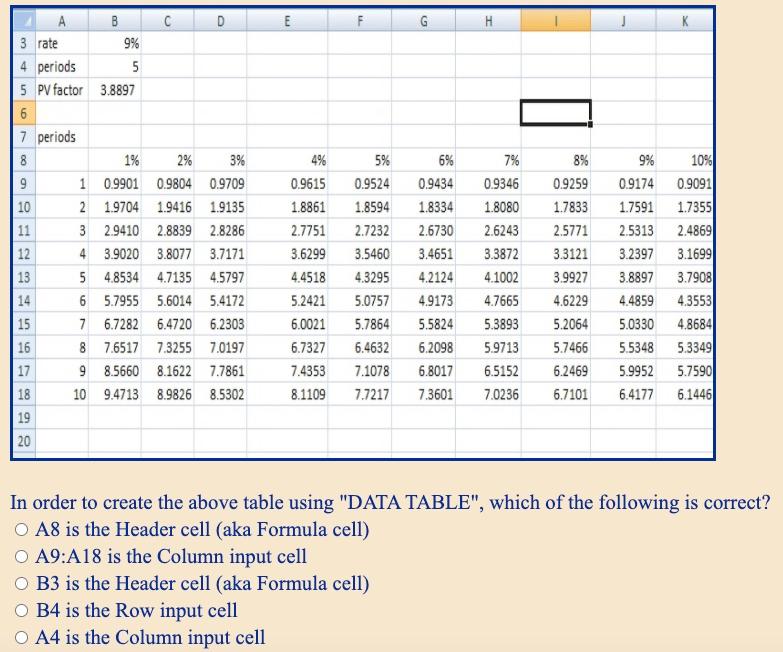Click cell with value 0.9901
The image size is (783, 652).
(115, 184)
